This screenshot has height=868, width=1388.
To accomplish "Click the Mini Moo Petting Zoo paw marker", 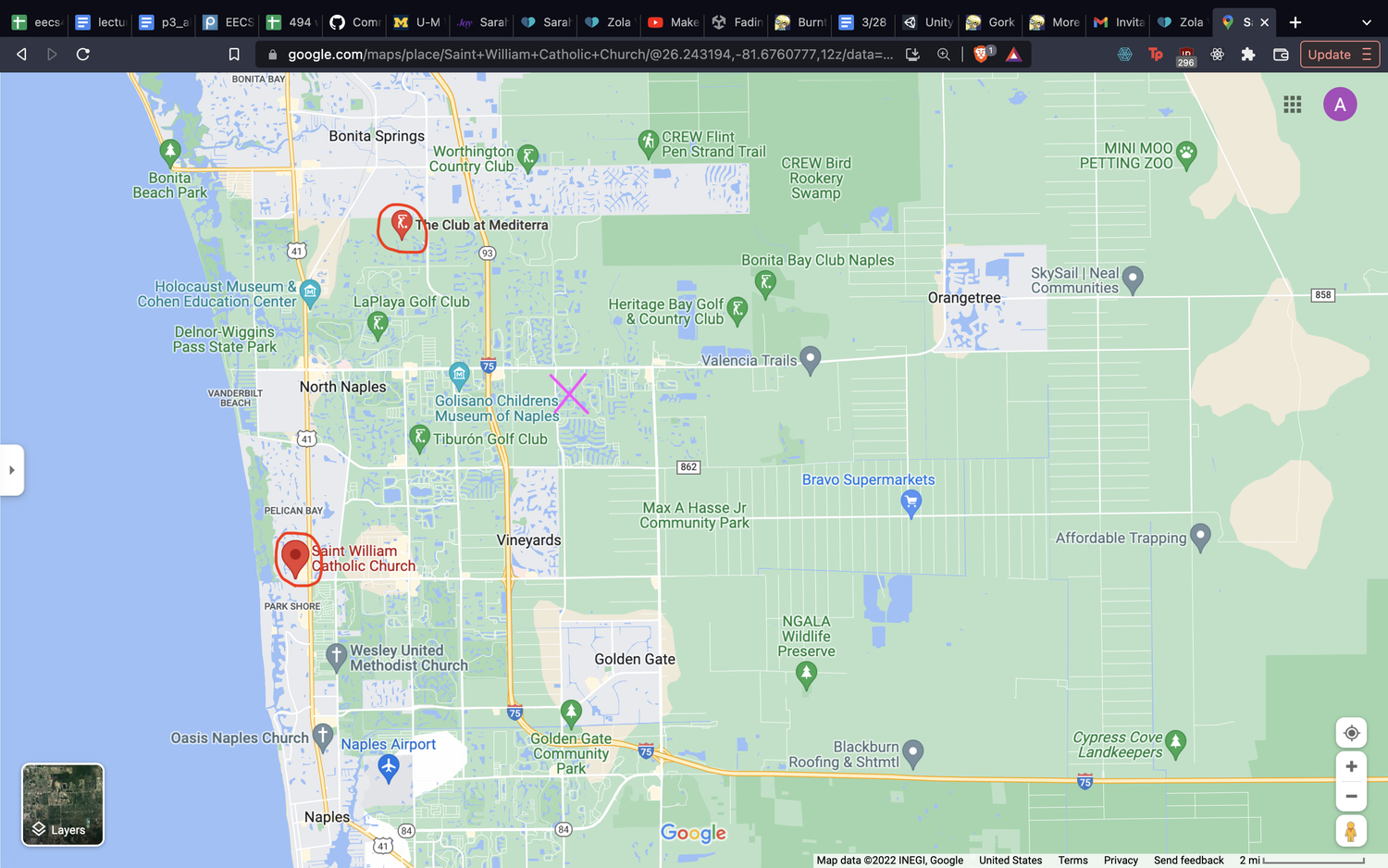I will (x=1186, y=155).
